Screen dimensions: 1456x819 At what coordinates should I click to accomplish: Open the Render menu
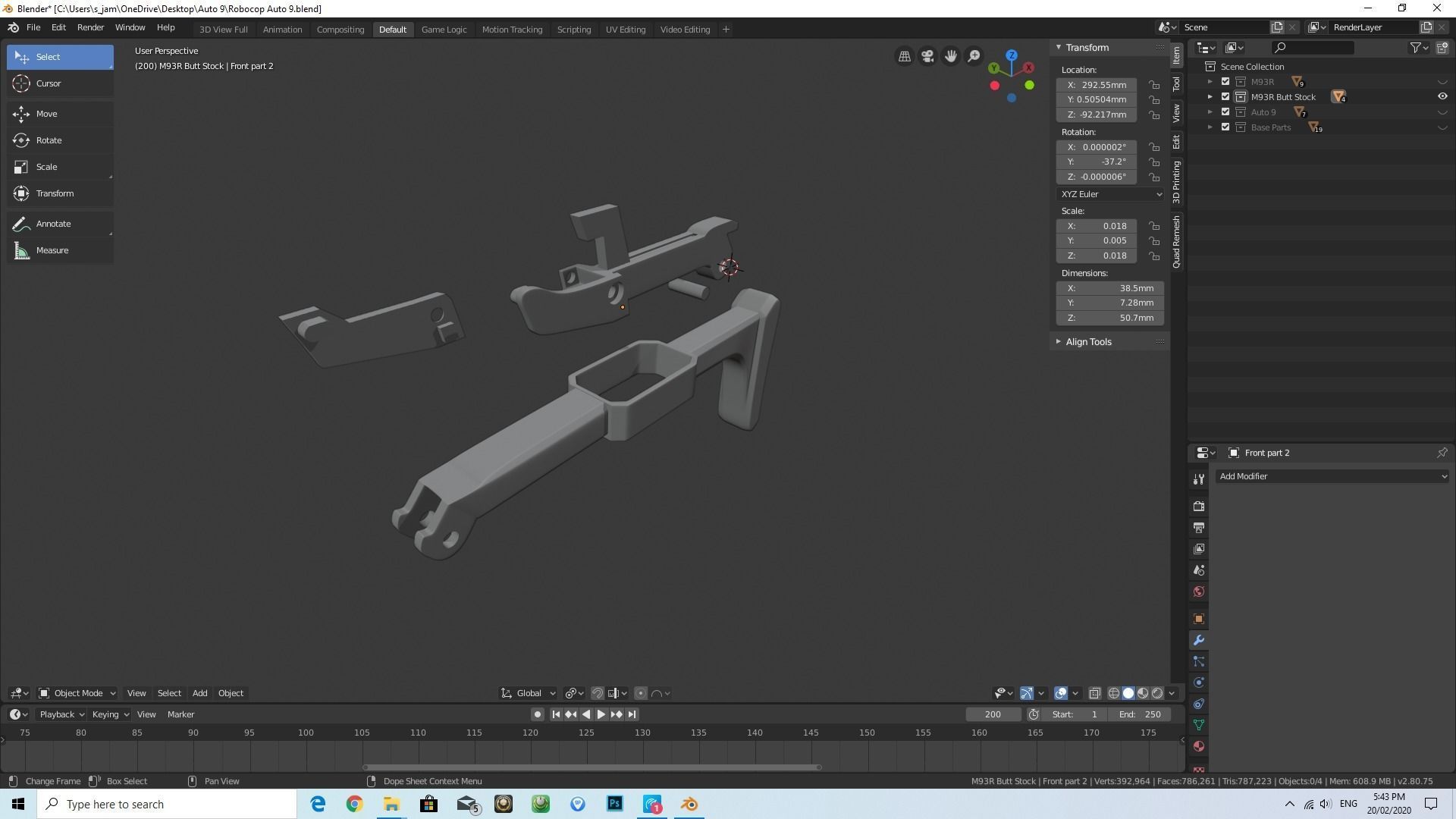[x=90, y=28]
